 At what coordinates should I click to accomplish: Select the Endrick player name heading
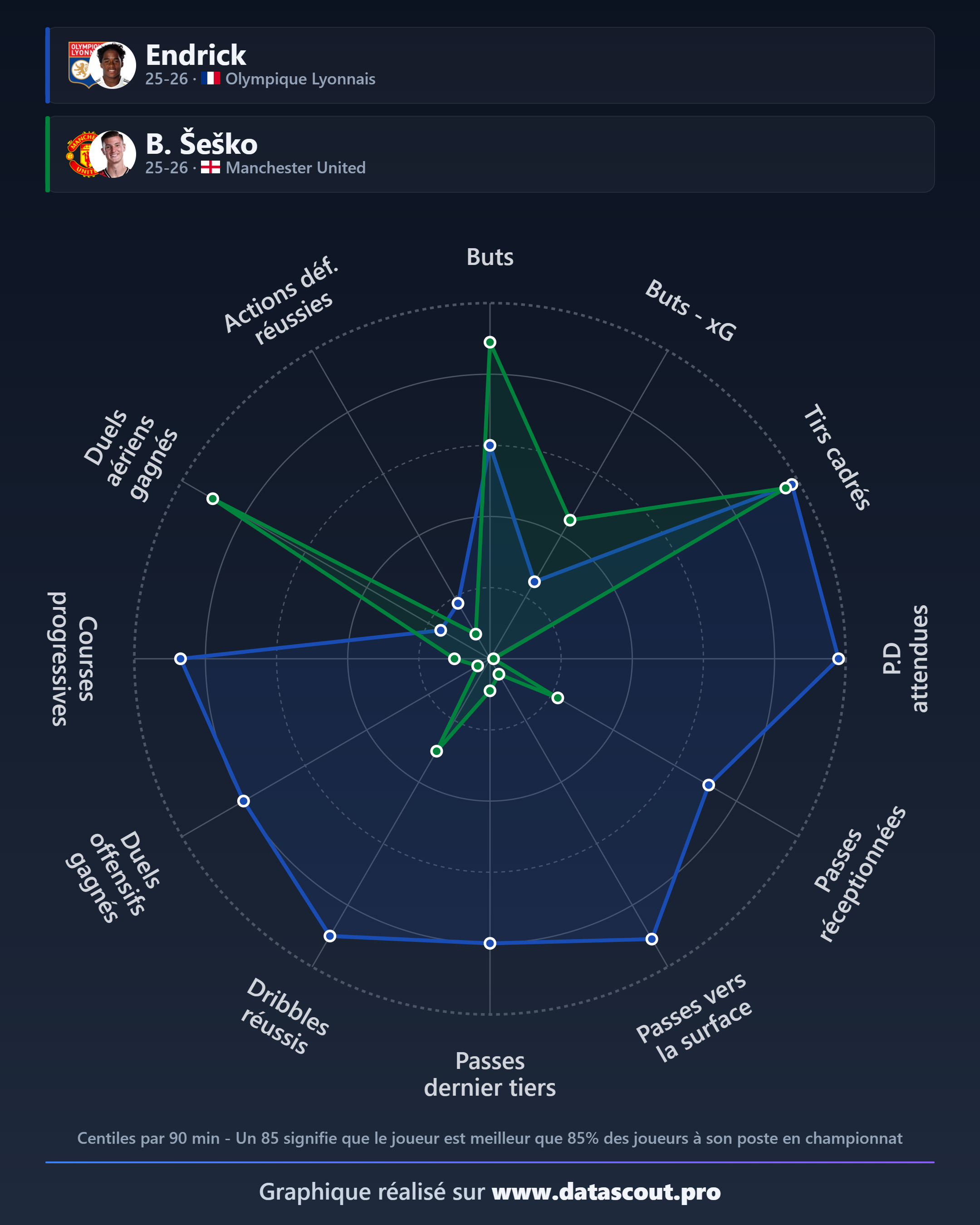(x=196, y=55)
